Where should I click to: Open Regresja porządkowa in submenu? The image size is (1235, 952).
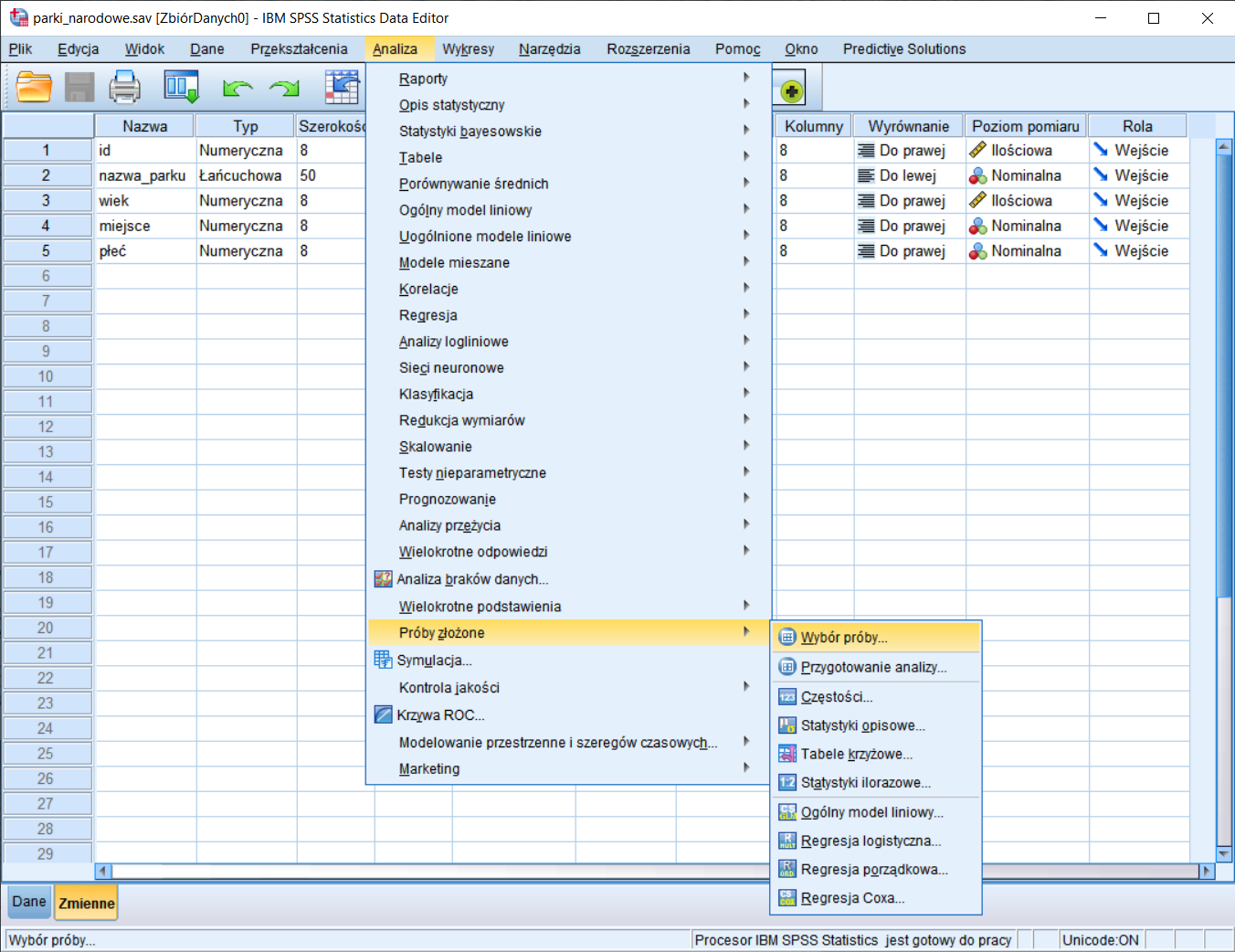(x=876, y=870)
